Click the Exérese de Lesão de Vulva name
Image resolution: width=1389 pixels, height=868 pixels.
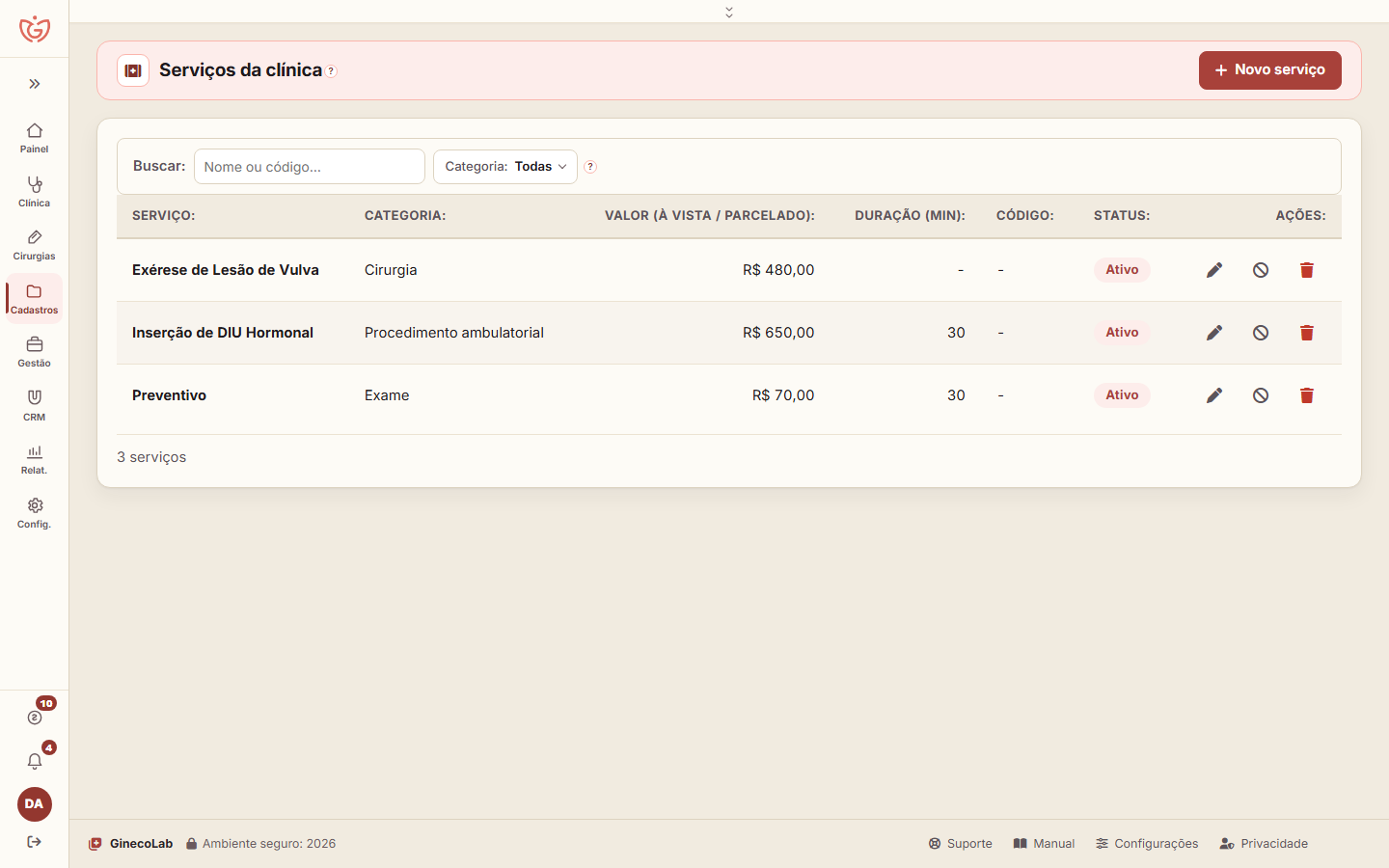pyautogui.click(x=226, y=270)
